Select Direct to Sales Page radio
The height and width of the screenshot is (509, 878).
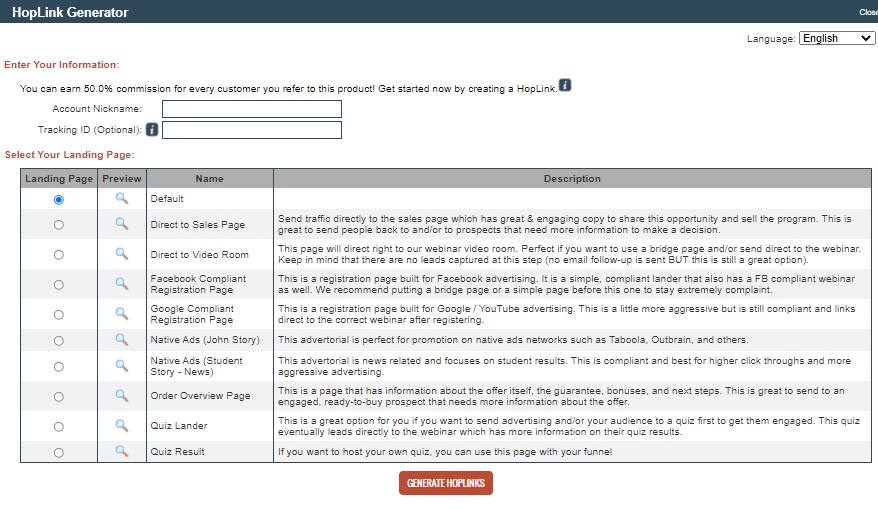click(x=59, y=225)
